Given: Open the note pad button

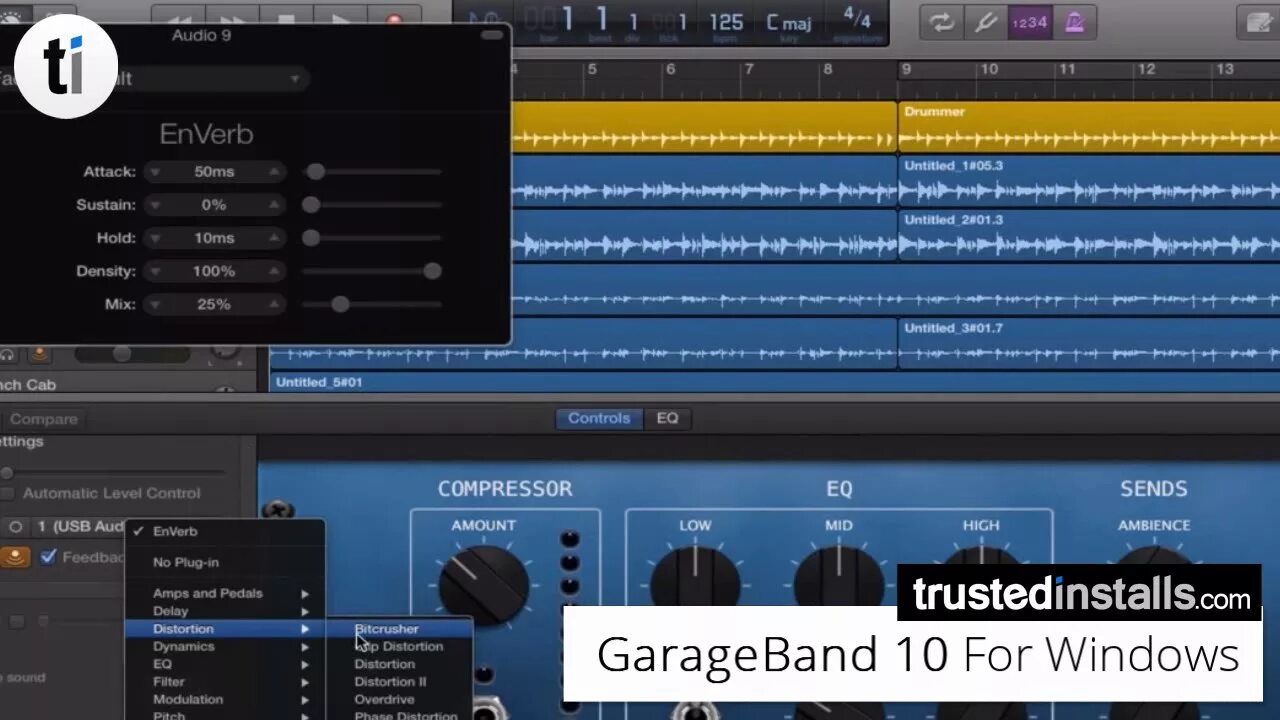Looking at the screenshot, I should pyautogui.click(x=1258, y=22).
